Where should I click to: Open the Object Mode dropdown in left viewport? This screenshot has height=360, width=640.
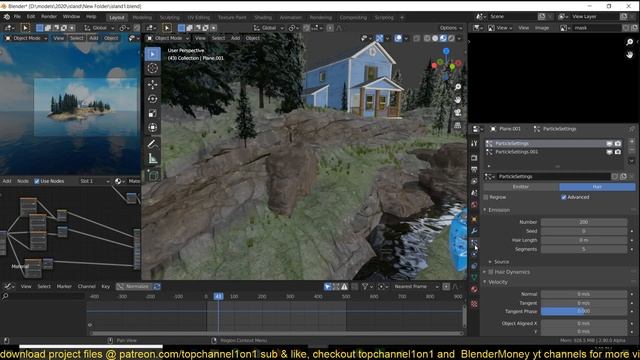[27, 38]
